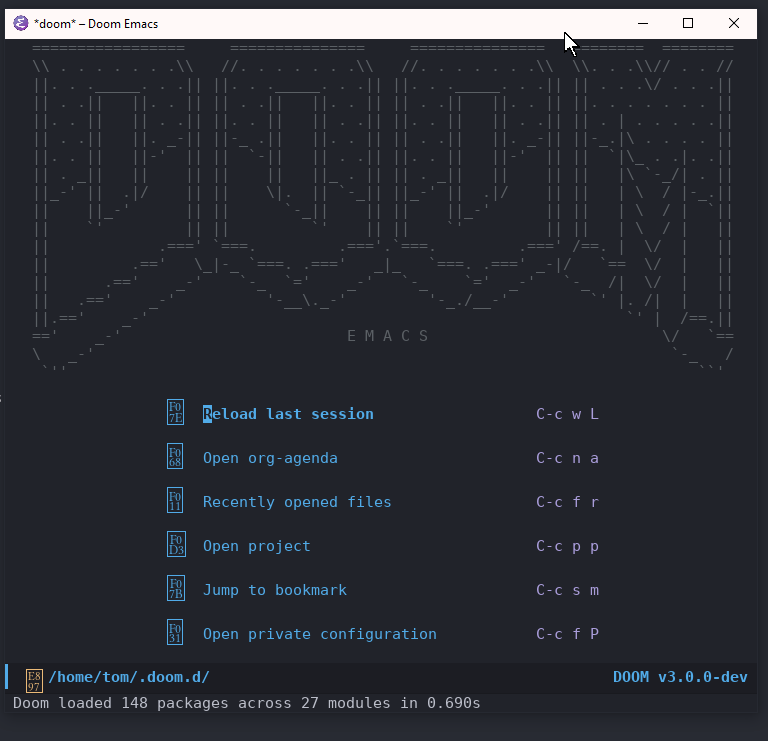Click the C-c n a keybinding text
The image size is (768, 741).
(x=567, y=458)
